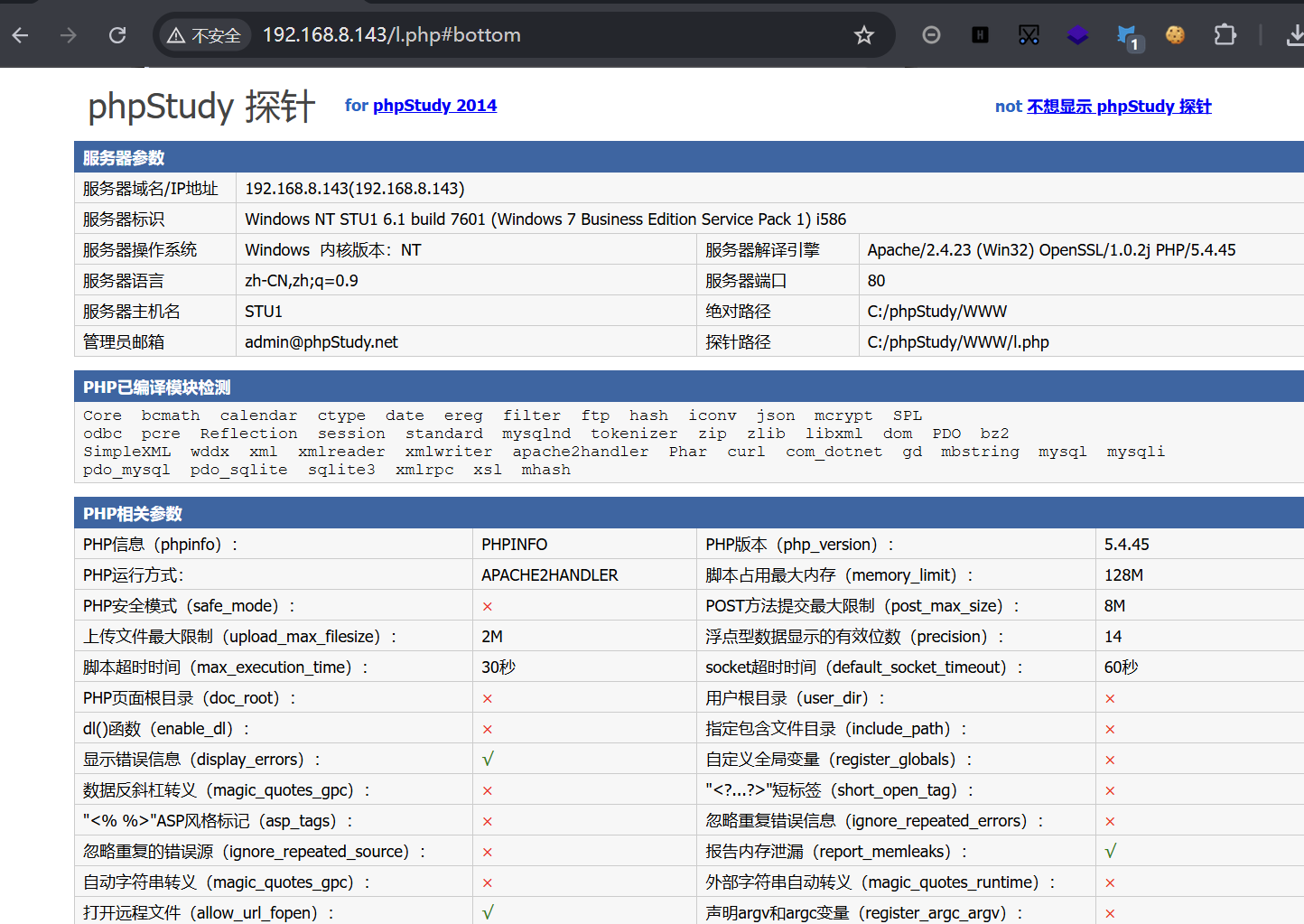Image resolution: width=1304 pixels, height=924 pixels.
Task: Go back with the browser back arrow
Action: click(x=21, y=35)
